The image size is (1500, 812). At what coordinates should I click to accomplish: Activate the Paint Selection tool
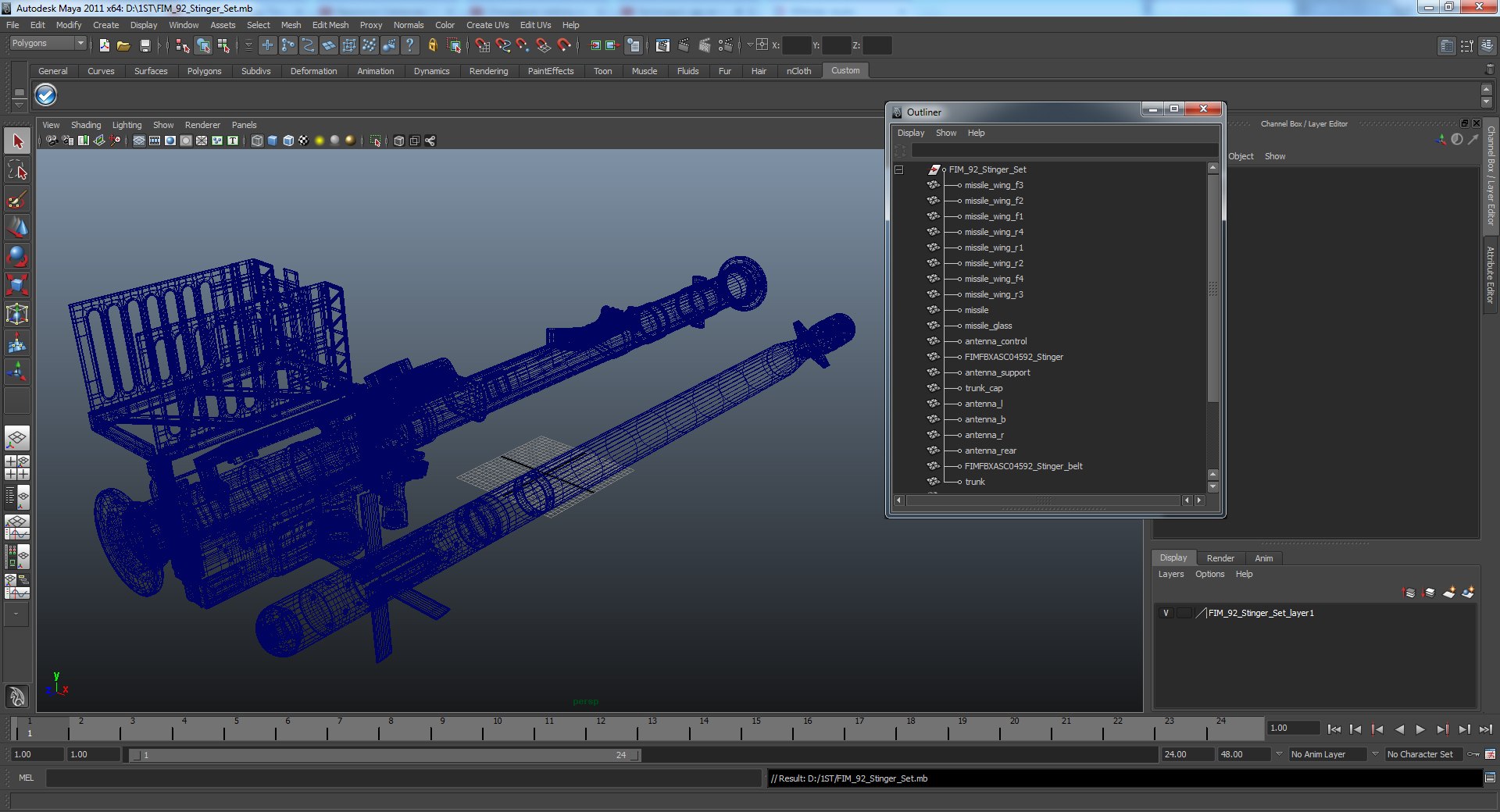point(17,199)
